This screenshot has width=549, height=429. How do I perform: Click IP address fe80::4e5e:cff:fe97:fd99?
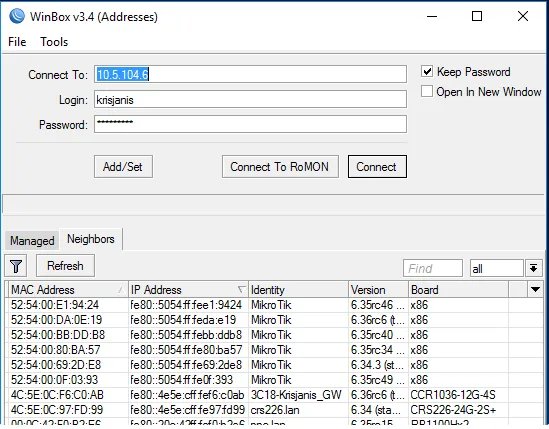(187, 410)
